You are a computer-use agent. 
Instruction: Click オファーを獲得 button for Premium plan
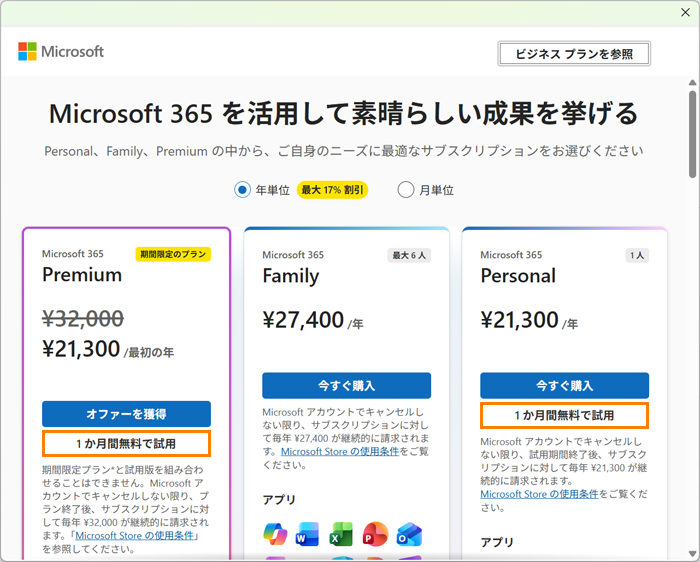click(x=126, y=414)
